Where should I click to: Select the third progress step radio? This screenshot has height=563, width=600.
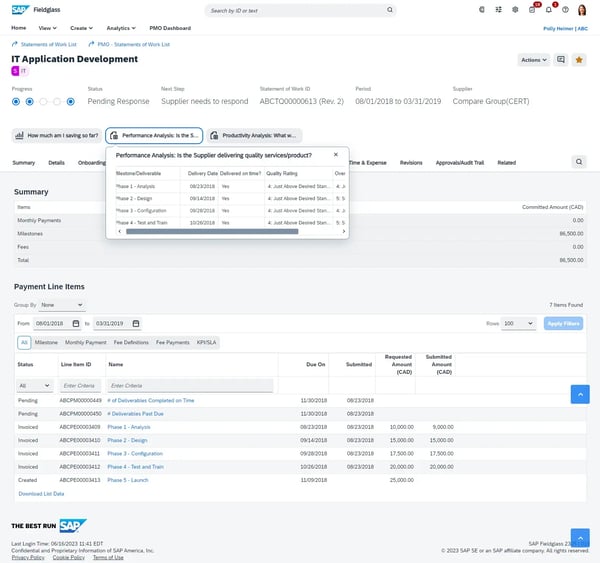[x=44, y=101]
